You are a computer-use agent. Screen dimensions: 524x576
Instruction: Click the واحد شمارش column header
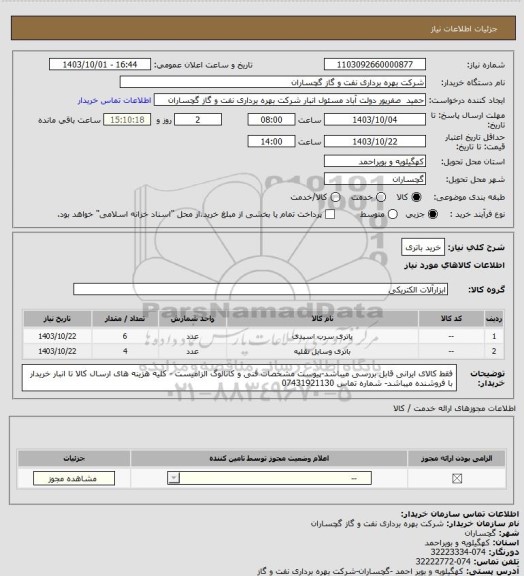coord(193,319)
